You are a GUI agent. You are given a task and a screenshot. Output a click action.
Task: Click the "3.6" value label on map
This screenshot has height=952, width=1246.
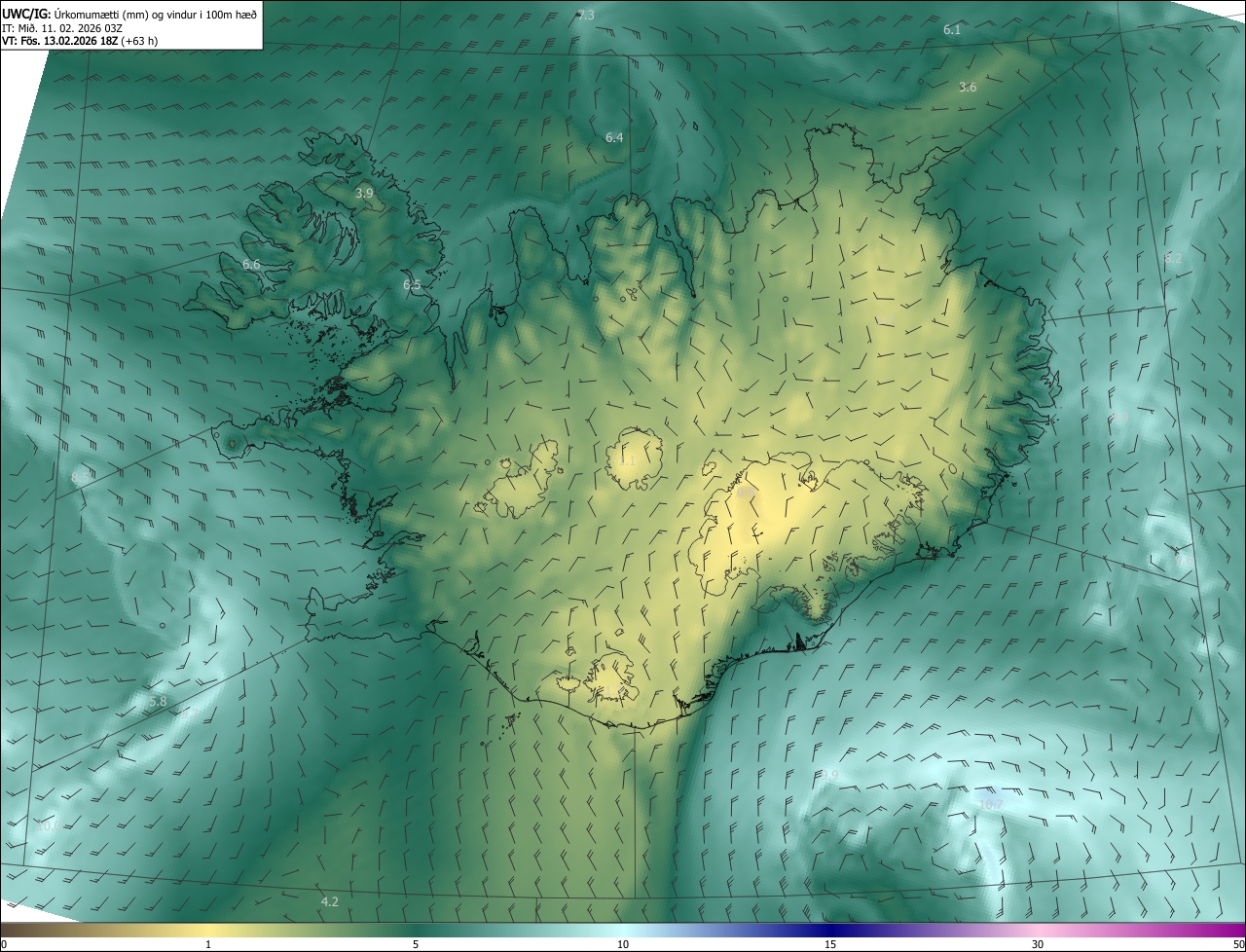pyautogui.click(x=967, y=87)
